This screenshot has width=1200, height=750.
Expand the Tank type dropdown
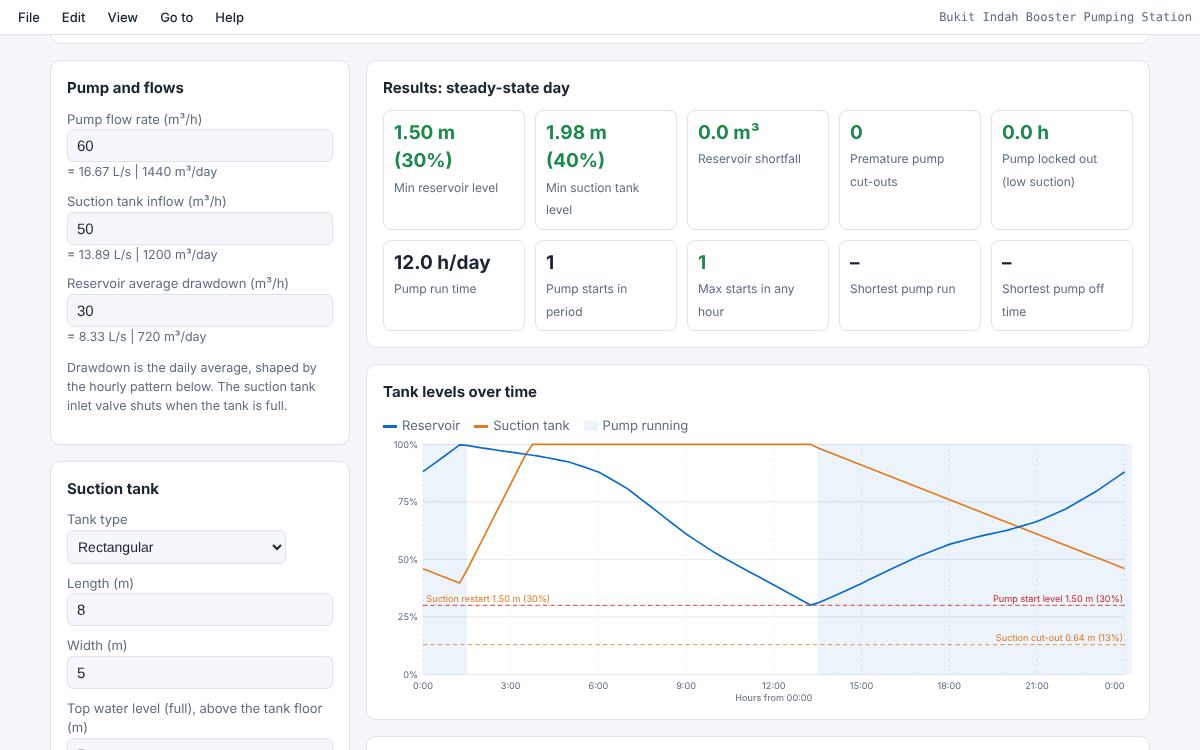pyautogui.click(x=176, y=547)
